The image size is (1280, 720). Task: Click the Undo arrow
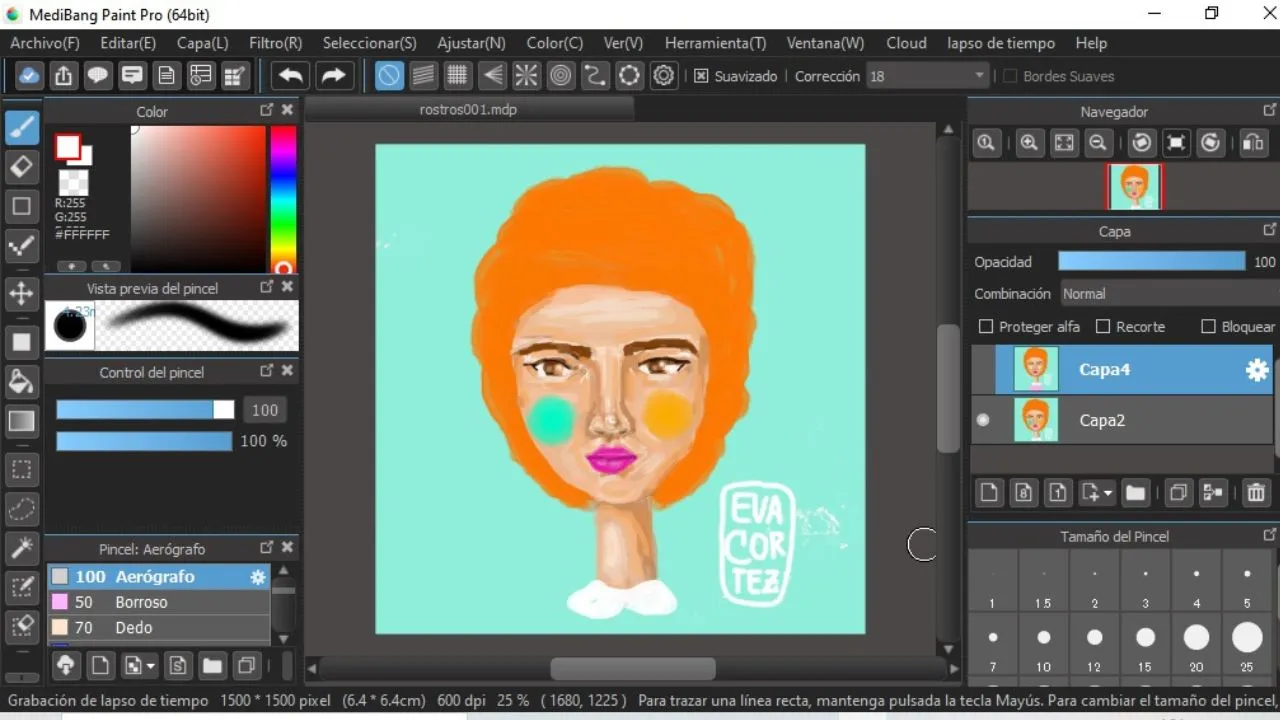pos(291,76)
